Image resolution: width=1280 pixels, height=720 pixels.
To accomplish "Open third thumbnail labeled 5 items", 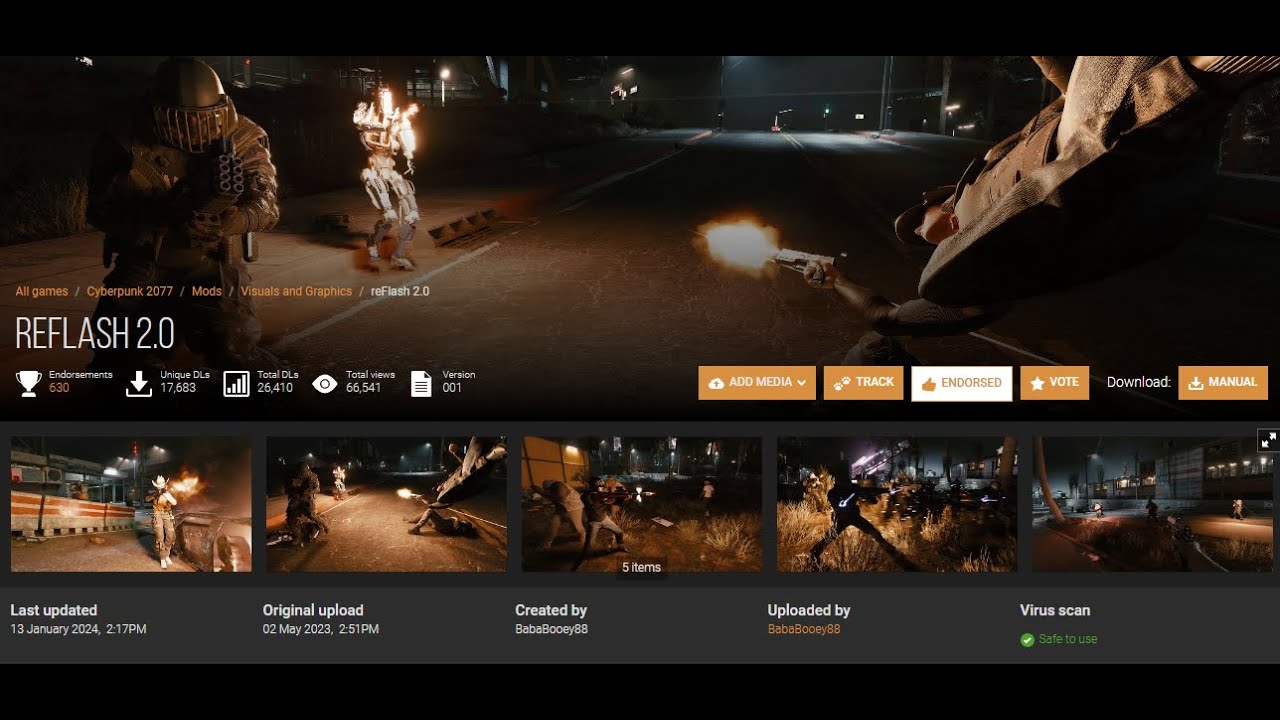I will tap(642, 504).
